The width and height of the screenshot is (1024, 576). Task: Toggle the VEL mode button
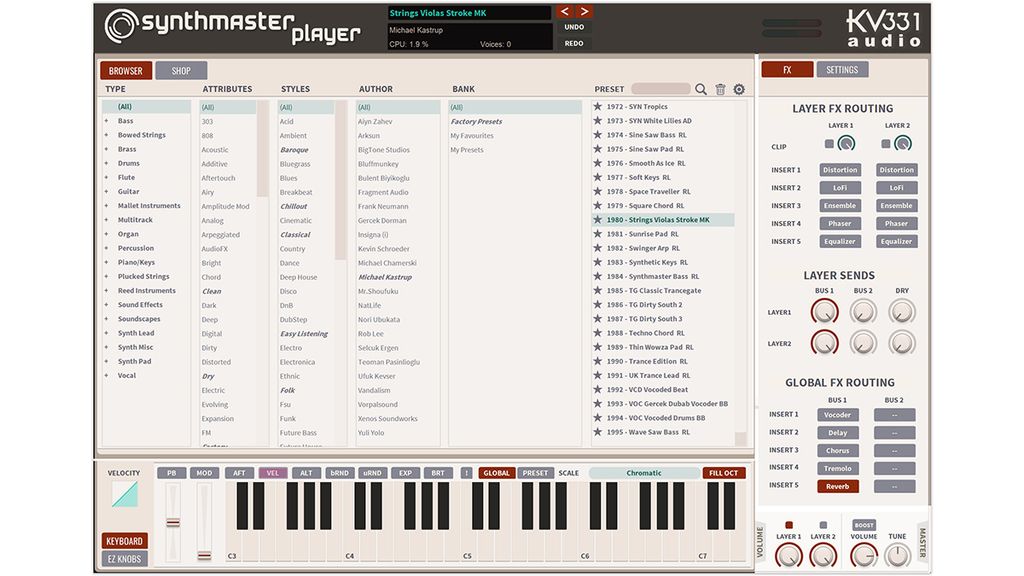(273, 472)
